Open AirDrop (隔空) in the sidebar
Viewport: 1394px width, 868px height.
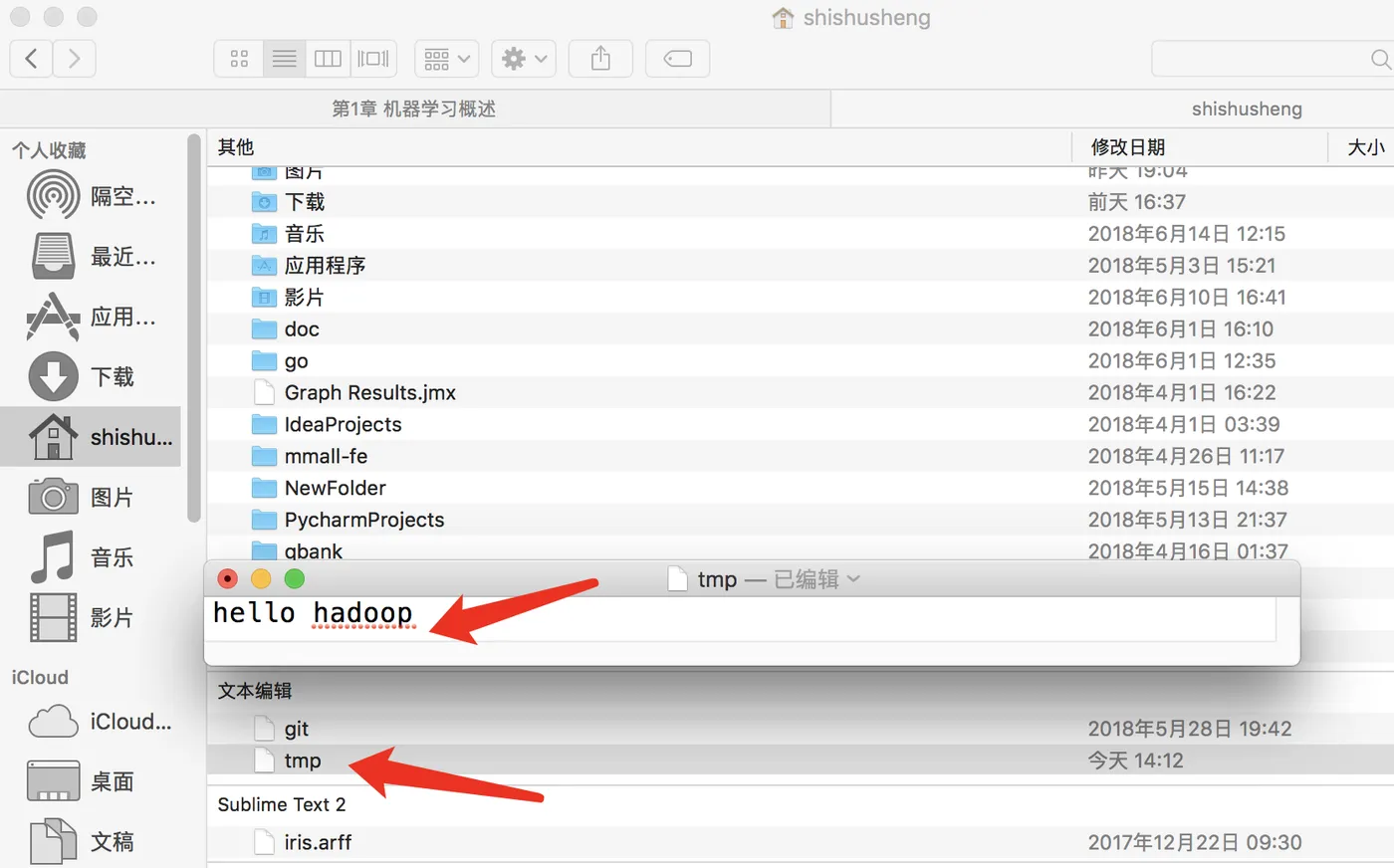(92, 196)
